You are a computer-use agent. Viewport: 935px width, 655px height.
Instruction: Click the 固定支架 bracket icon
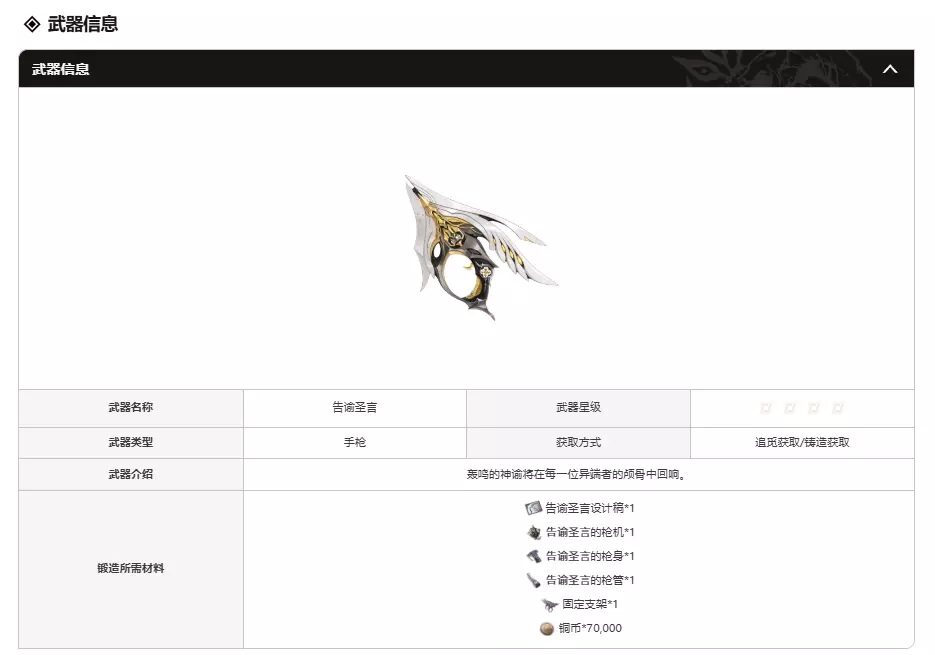tap(550, 605)
